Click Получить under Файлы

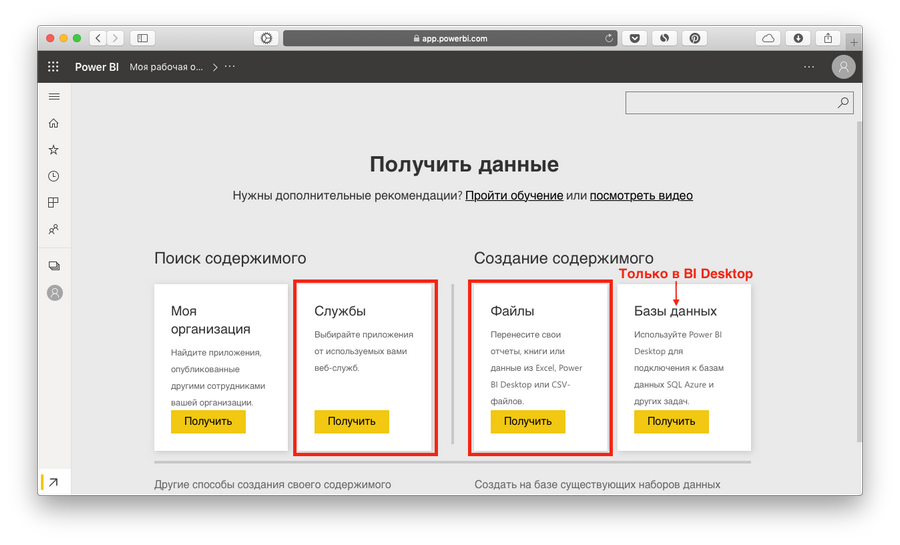(x=527, y=422)
